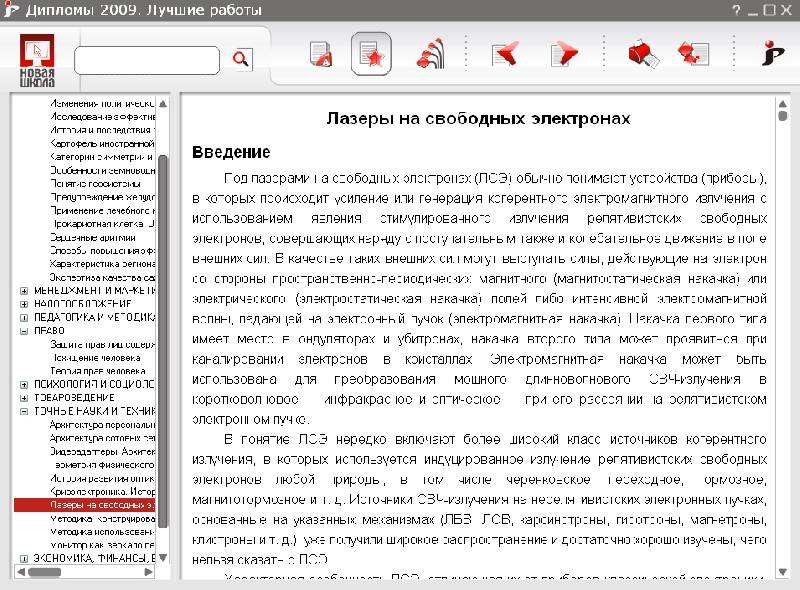
Task: Click tree horizontal scroll-right arrow
Action: pyautogui.click(x=148, y=572)
